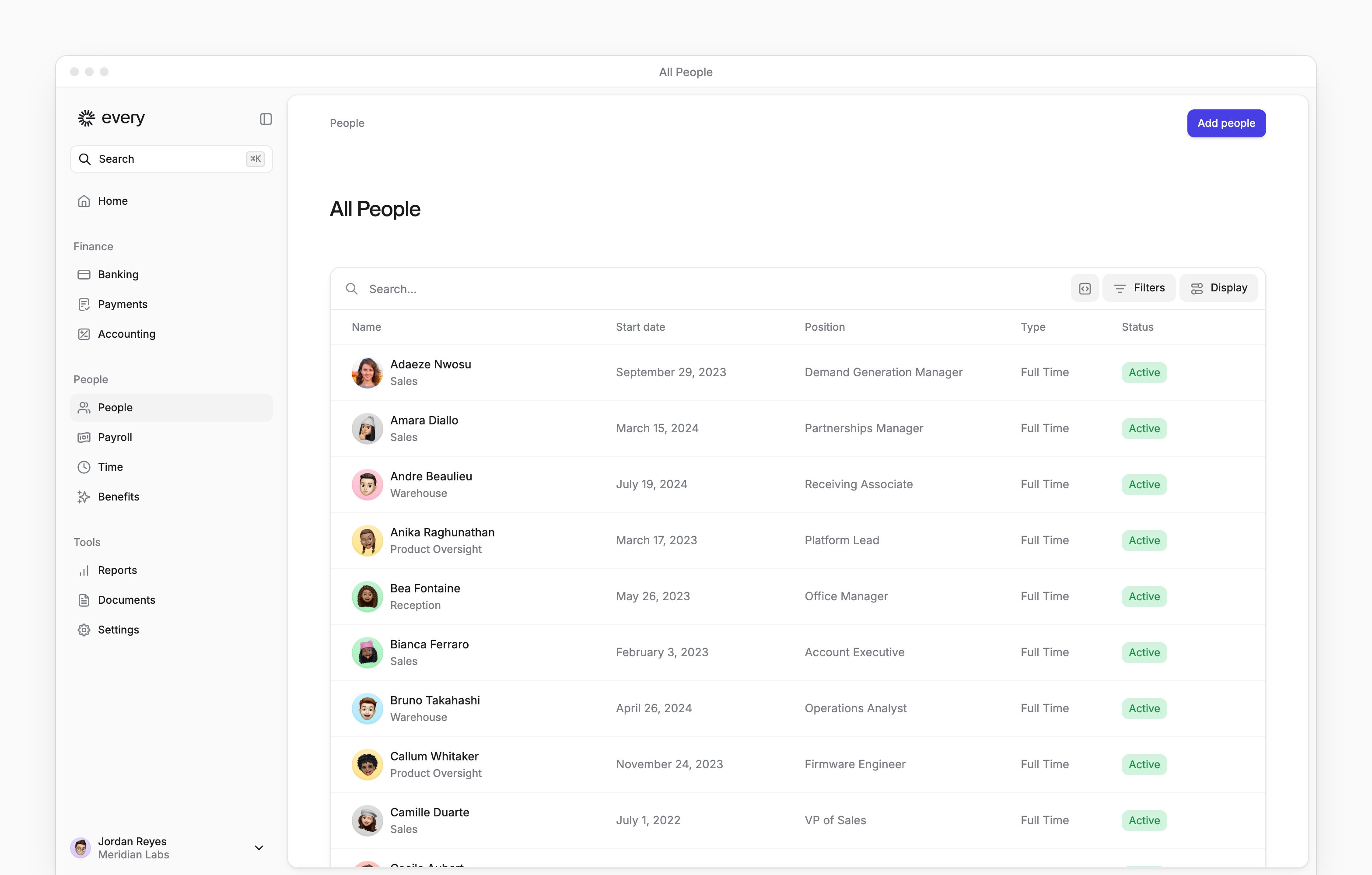The height and width of the screenshot is (875, 1372).
Task: Collapse the sidebar panel icon
Action: pyautogui.click(x=266, y=119)
